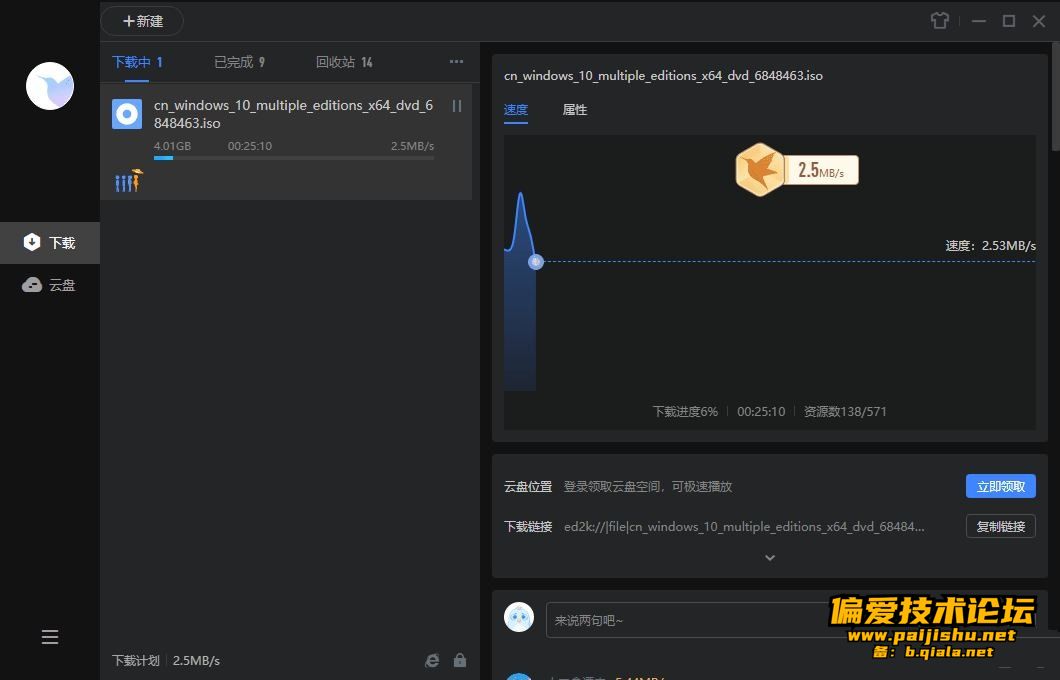Click the 复制链接 button
1060x680 pixels.
click(x=1001, y=526)
